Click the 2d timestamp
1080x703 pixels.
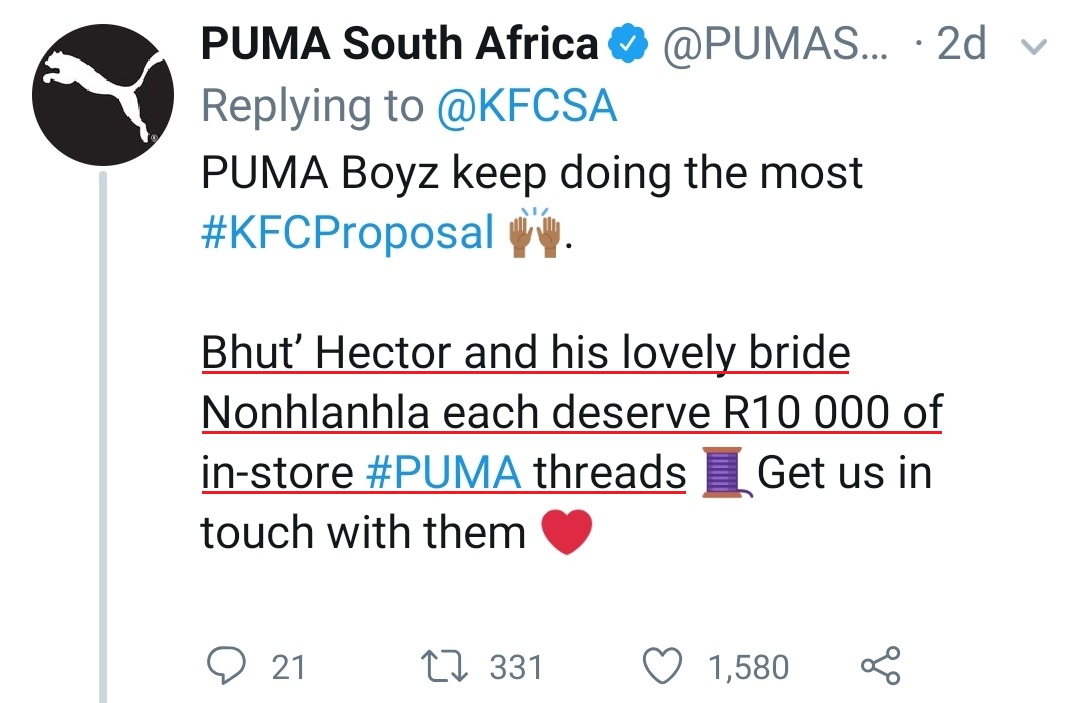pyautogui.click(x=960, y=45)
